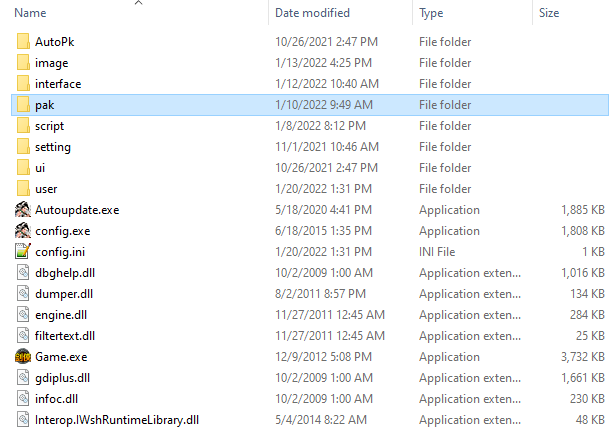Select the Interop.IWshRuntimeLibrary.dll file icon
The height and width of the screenshot is (430, 612).
click(24, 420)
